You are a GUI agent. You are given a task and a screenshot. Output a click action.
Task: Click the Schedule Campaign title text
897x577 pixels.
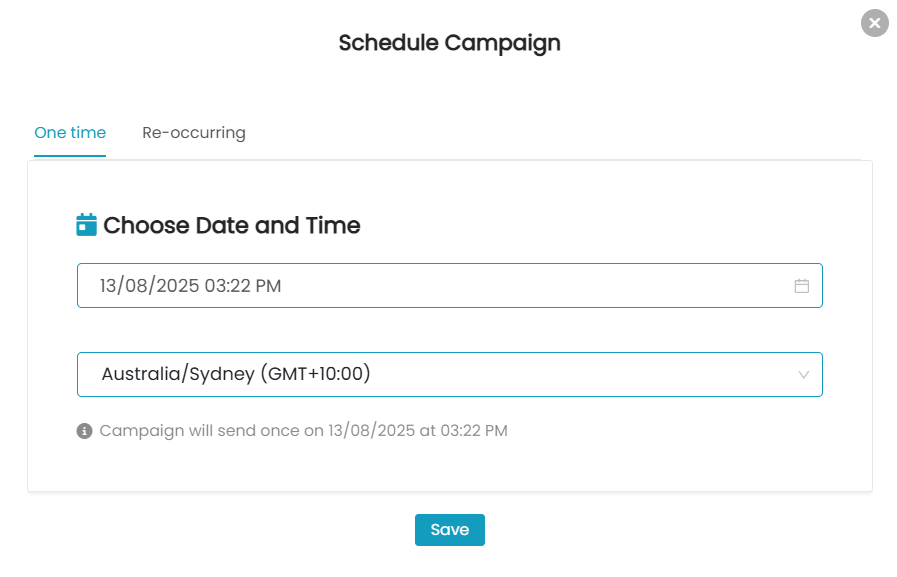pyautogui.click(x=449, y=43)
